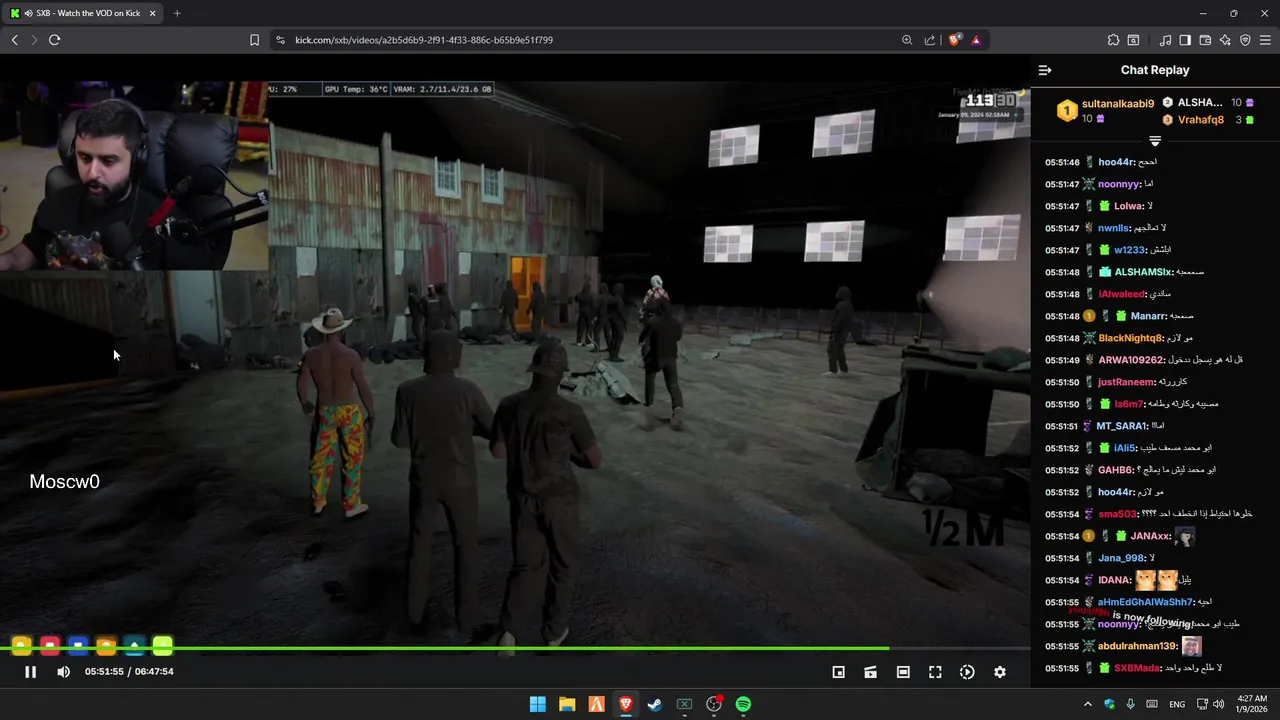Mute the video volume speaker
The image size is (1280, 720).
pyautogui.click(x=63, y=672)
